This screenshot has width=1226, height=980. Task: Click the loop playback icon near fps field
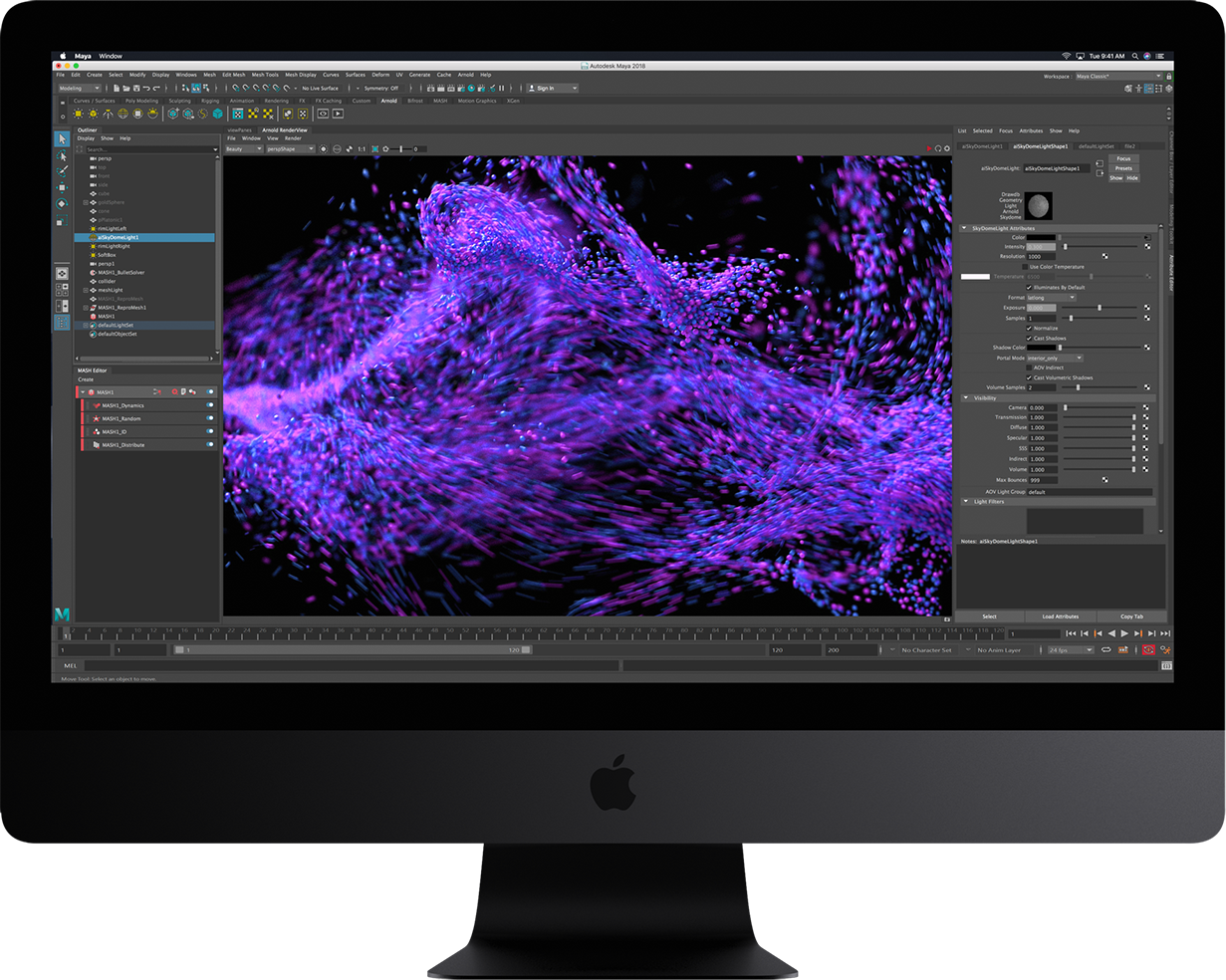[1105, 649]
